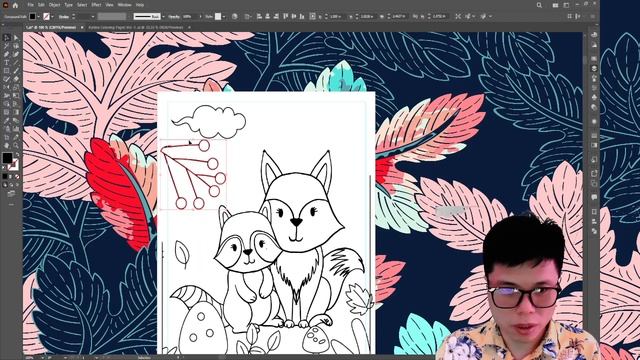Open the Effect menu
Image resolution: width=640 pixels, height=360 pixels.
[x=96, y=5]
